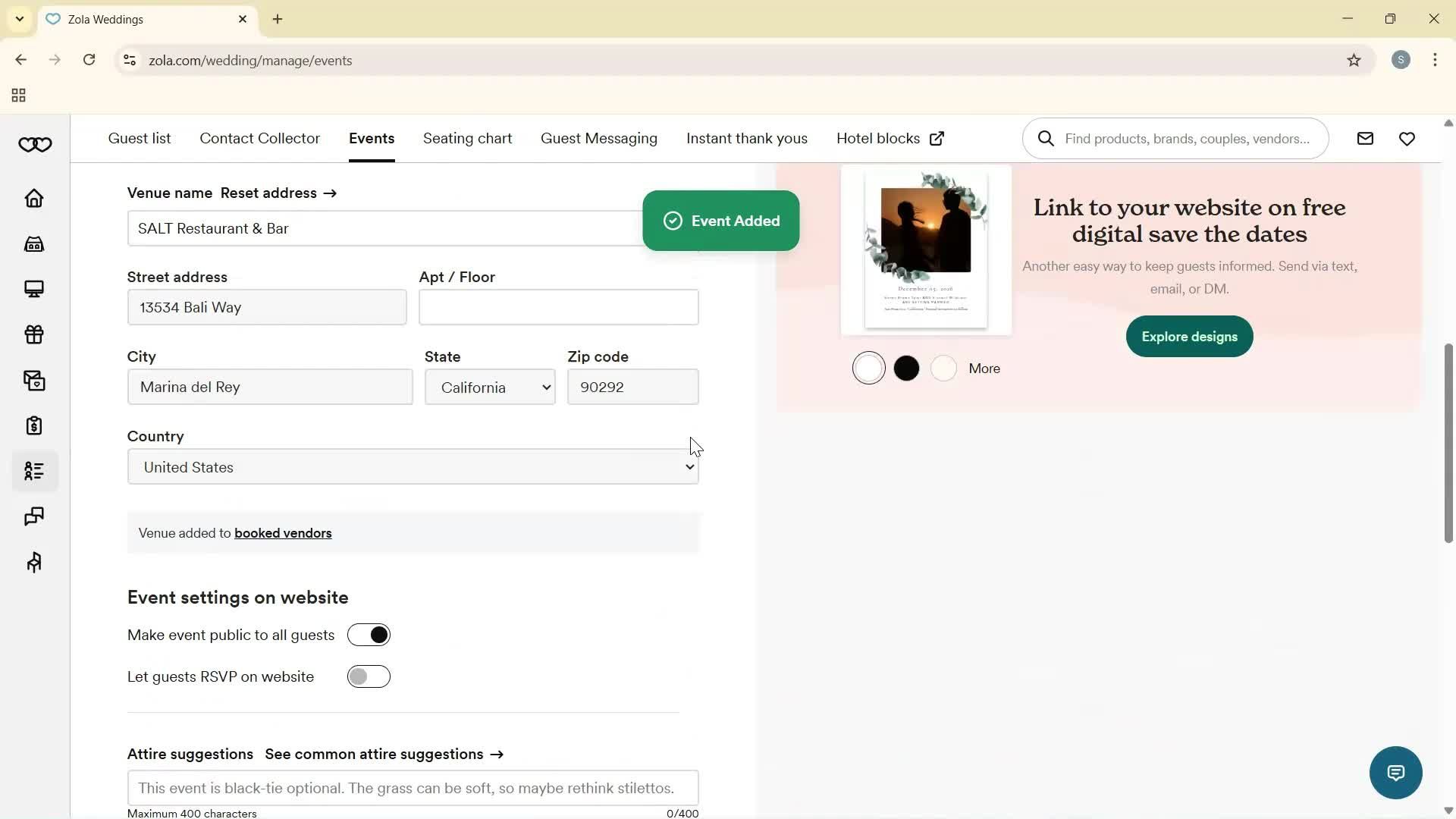Open the Vendors storefront icon

pos(35,243)
